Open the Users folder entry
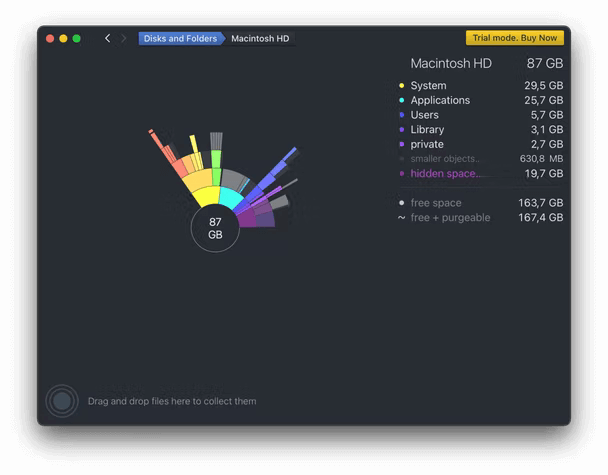Image resolution: width=608 pixels, height=475 pixels. (481, 115)
